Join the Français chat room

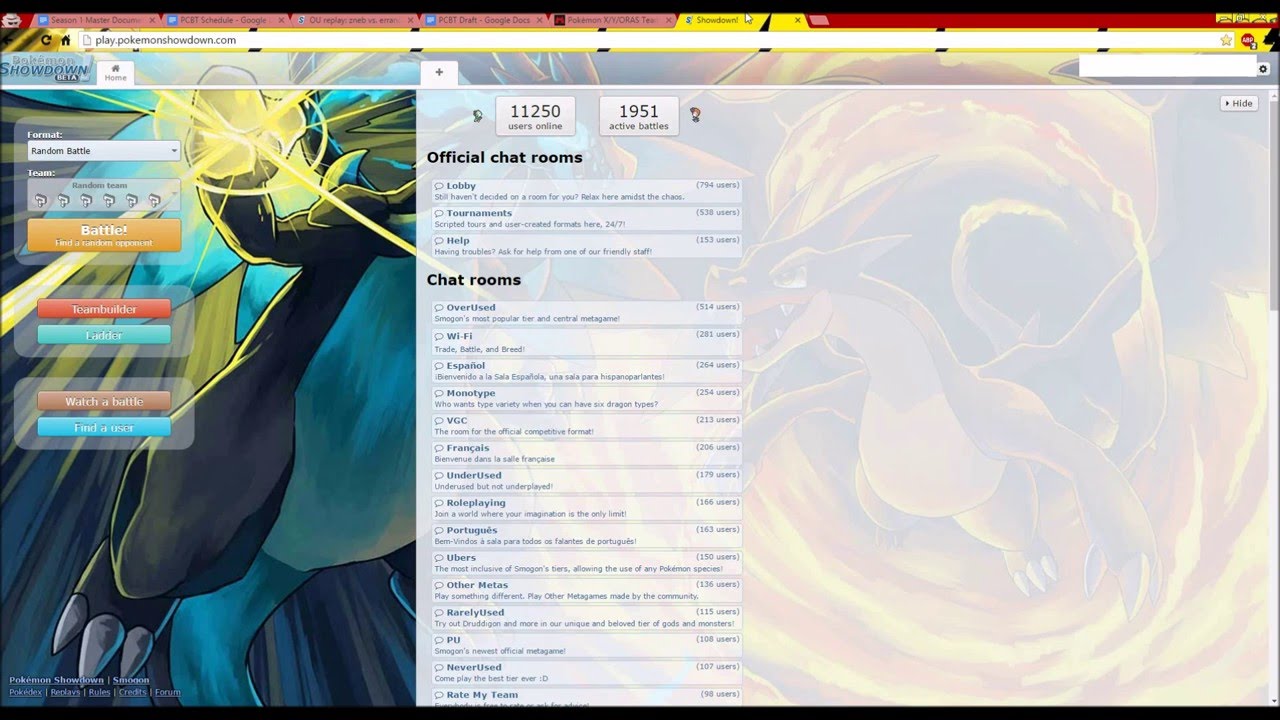pyautogui.click(x=587, y=453)
